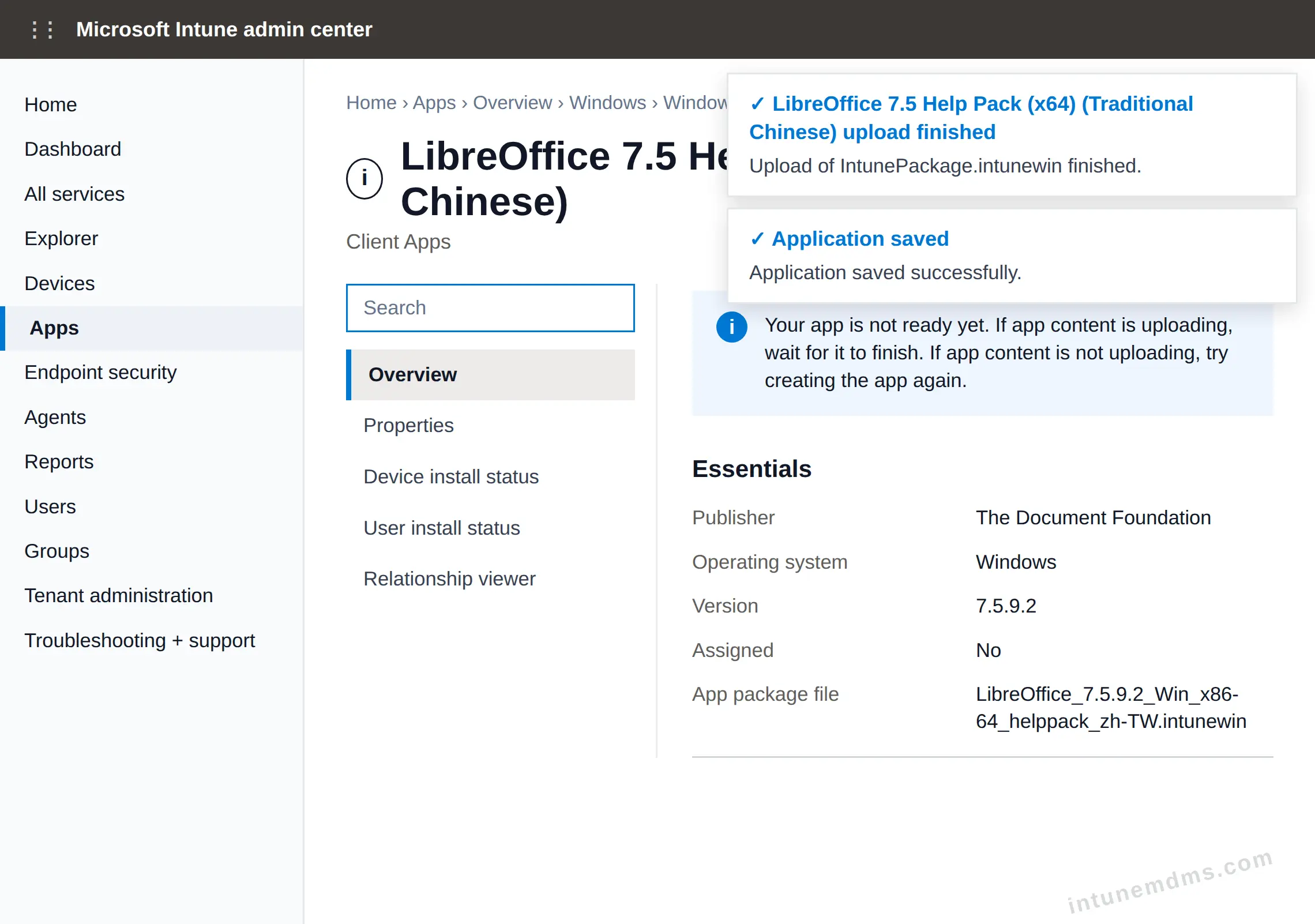Click the App package file field label
The height and width of the screenshot is (924, 1315).
tap(765, 694)
